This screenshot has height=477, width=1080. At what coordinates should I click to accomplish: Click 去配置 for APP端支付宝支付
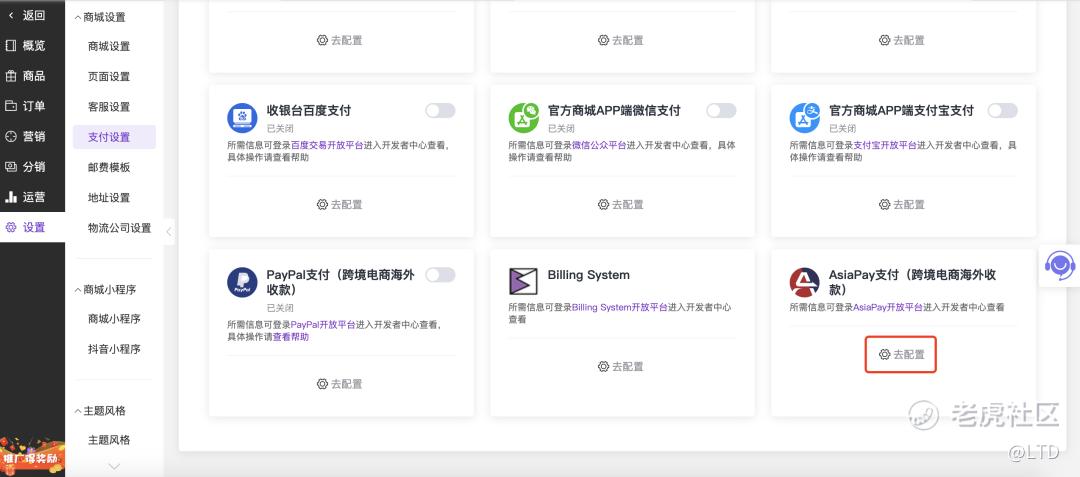pos(902,204)
